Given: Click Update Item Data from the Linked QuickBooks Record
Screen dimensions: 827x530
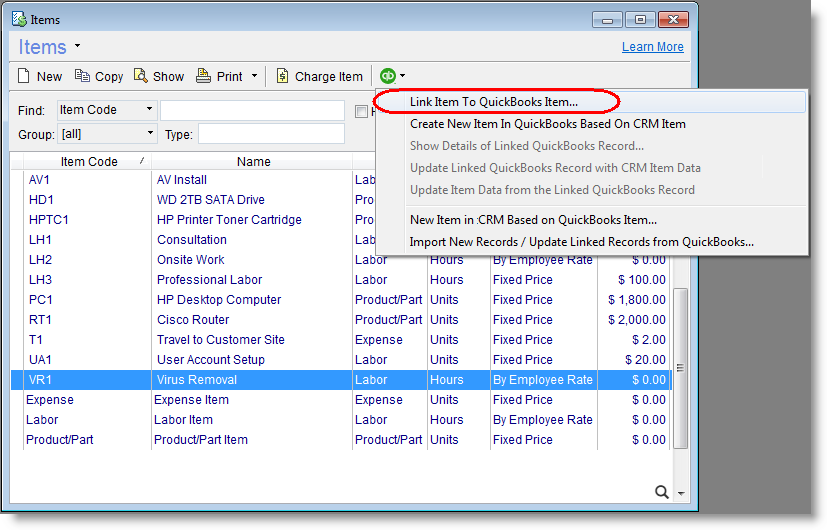Looking at the screenshot, I should tap(552, 190).
